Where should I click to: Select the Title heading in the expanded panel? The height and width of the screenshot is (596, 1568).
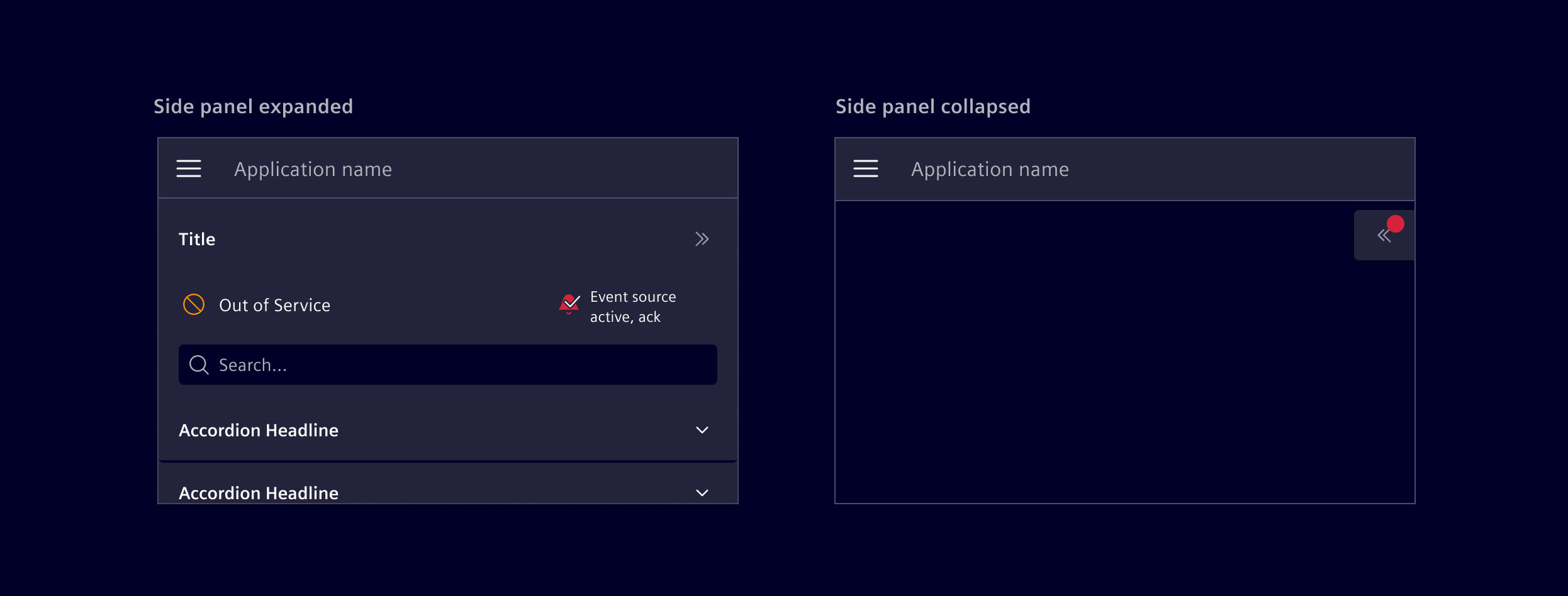coord(197,239)
